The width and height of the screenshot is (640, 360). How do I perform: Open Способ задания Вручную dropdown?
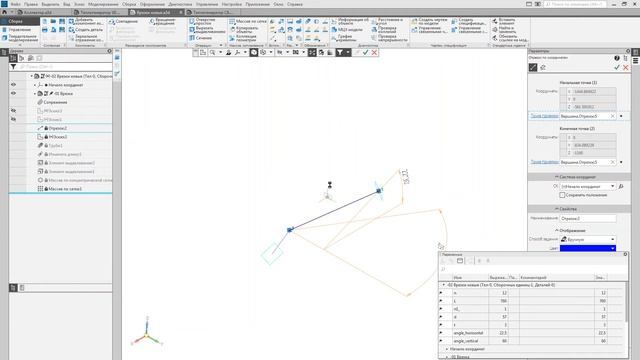coord(587,239)
